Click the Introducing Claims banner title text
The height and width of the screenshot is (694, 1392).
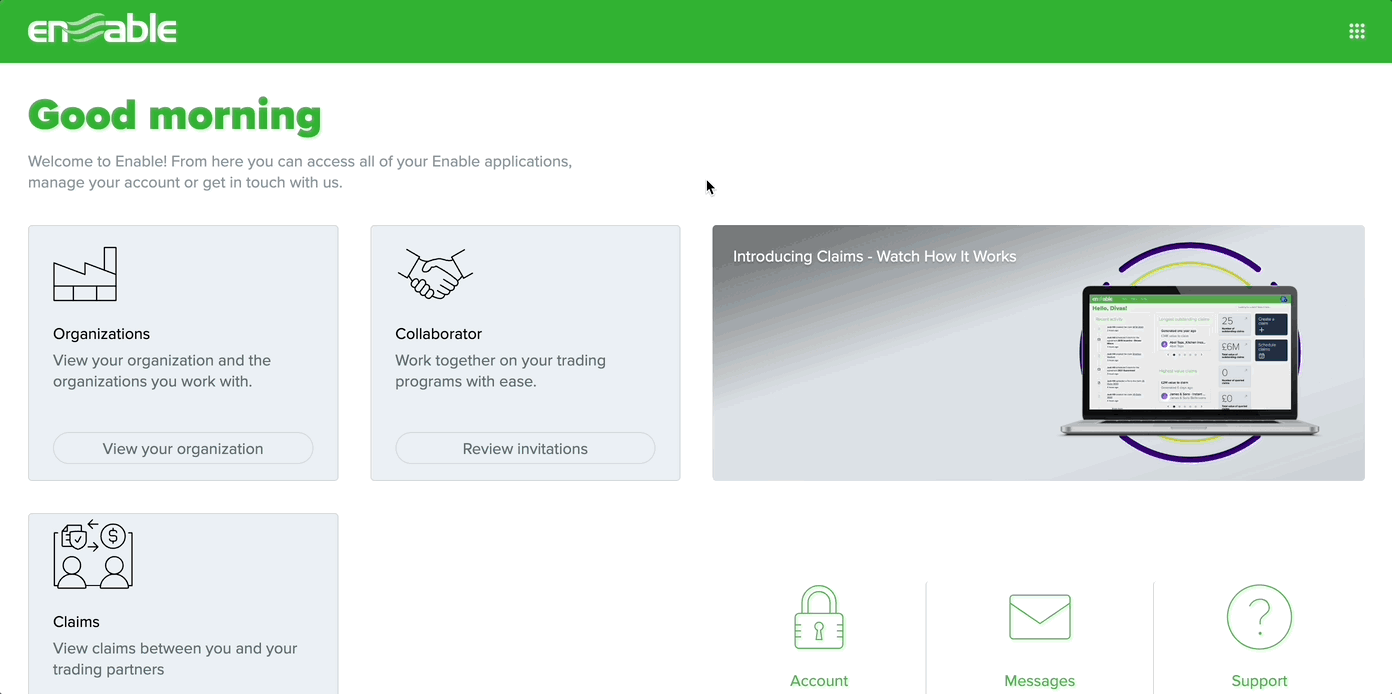pyautogui.click(x=874, y=256)
